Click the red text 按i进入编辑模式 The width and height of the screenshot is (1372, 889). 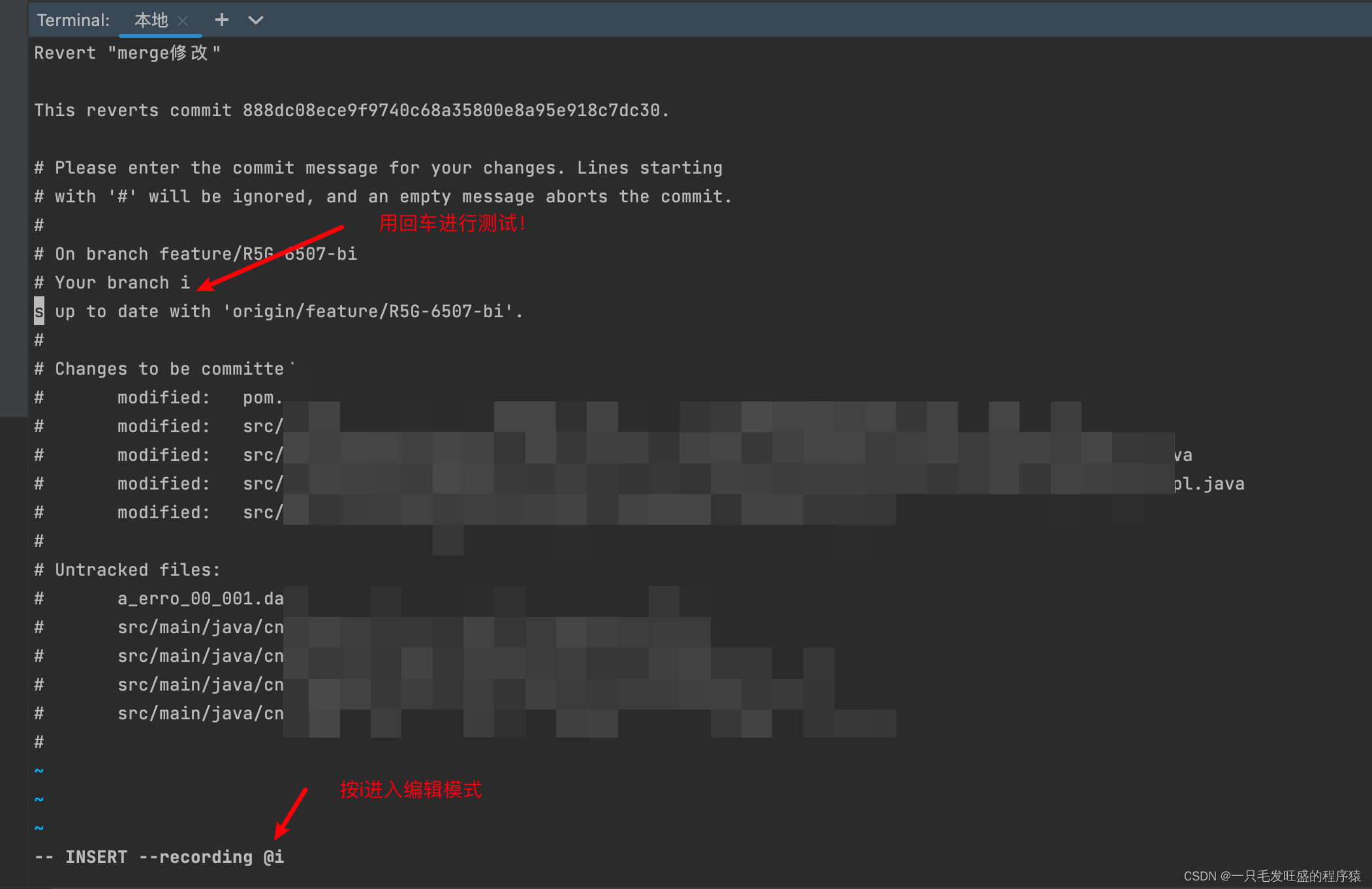tap(411, 790)
